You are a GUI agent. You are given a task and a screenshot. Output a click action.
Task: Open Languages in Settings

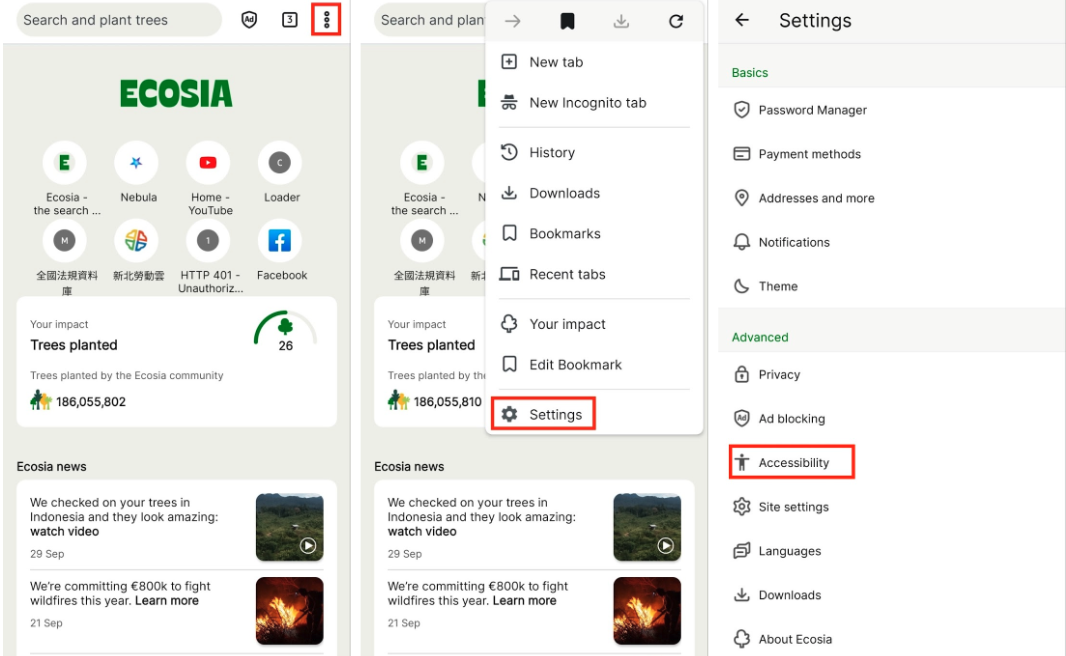point(892,551)
